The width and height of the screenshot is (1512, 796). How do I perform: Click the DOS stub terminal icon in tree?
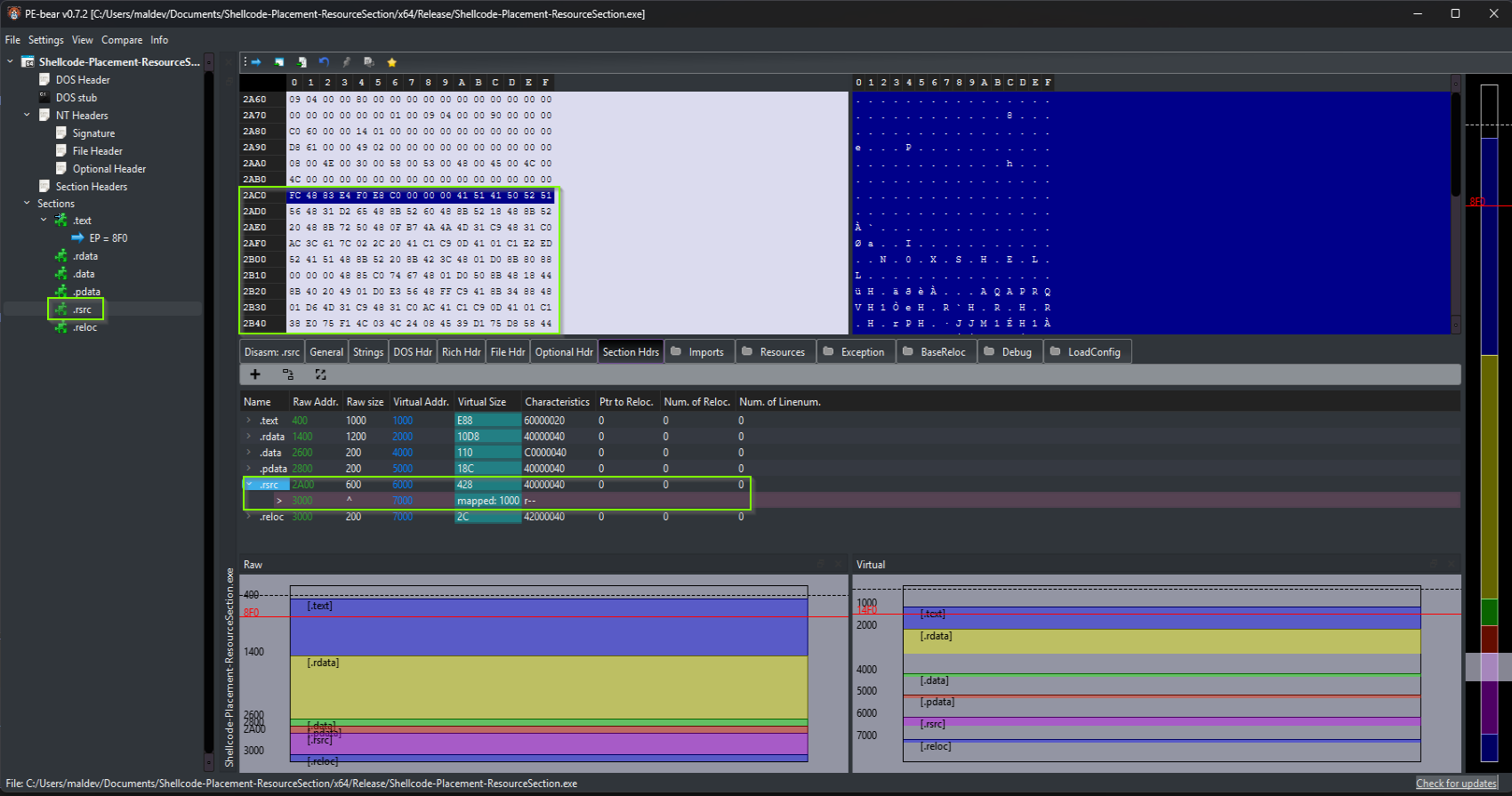tap(44, 97)
